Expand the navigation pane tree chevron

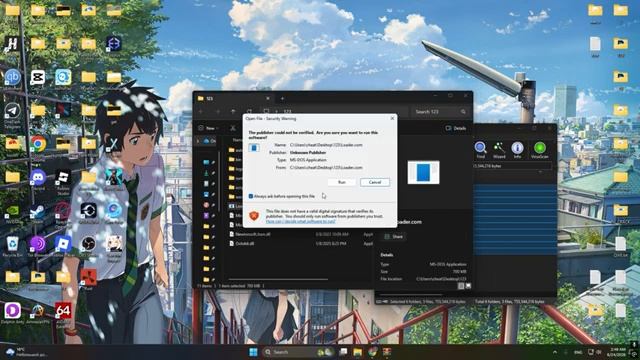point(198,141)
